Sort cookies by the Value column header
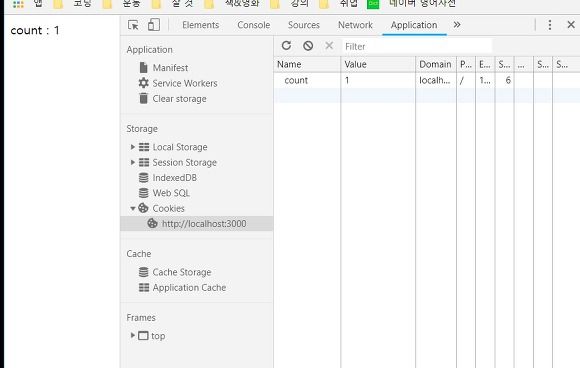The height and width of the screenshot is (368, 580). pyautogui.click(x=378, y=64)
